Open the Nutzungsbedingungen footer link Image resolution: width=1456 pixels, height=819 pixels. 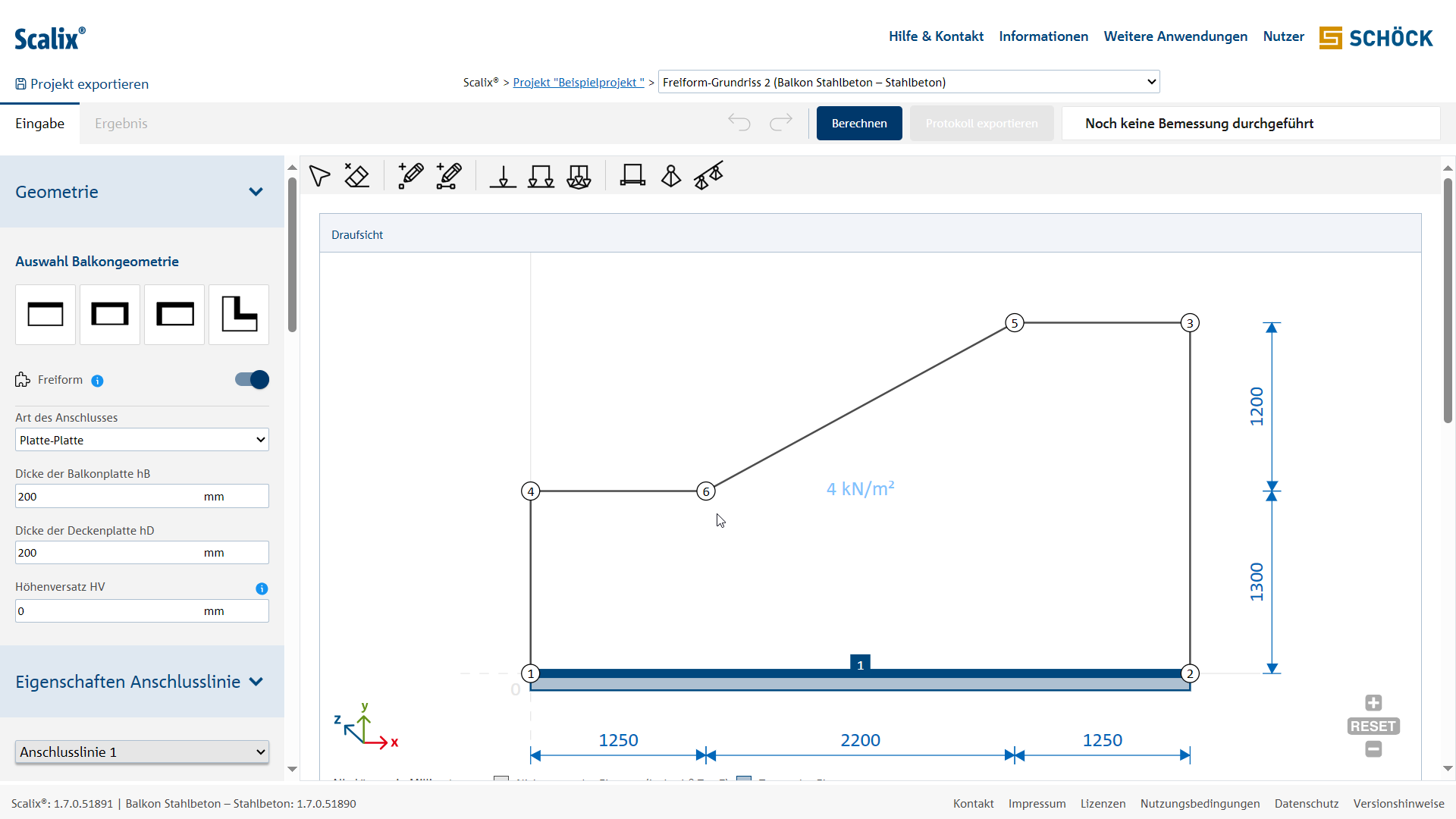click(x=1200, y=804)
